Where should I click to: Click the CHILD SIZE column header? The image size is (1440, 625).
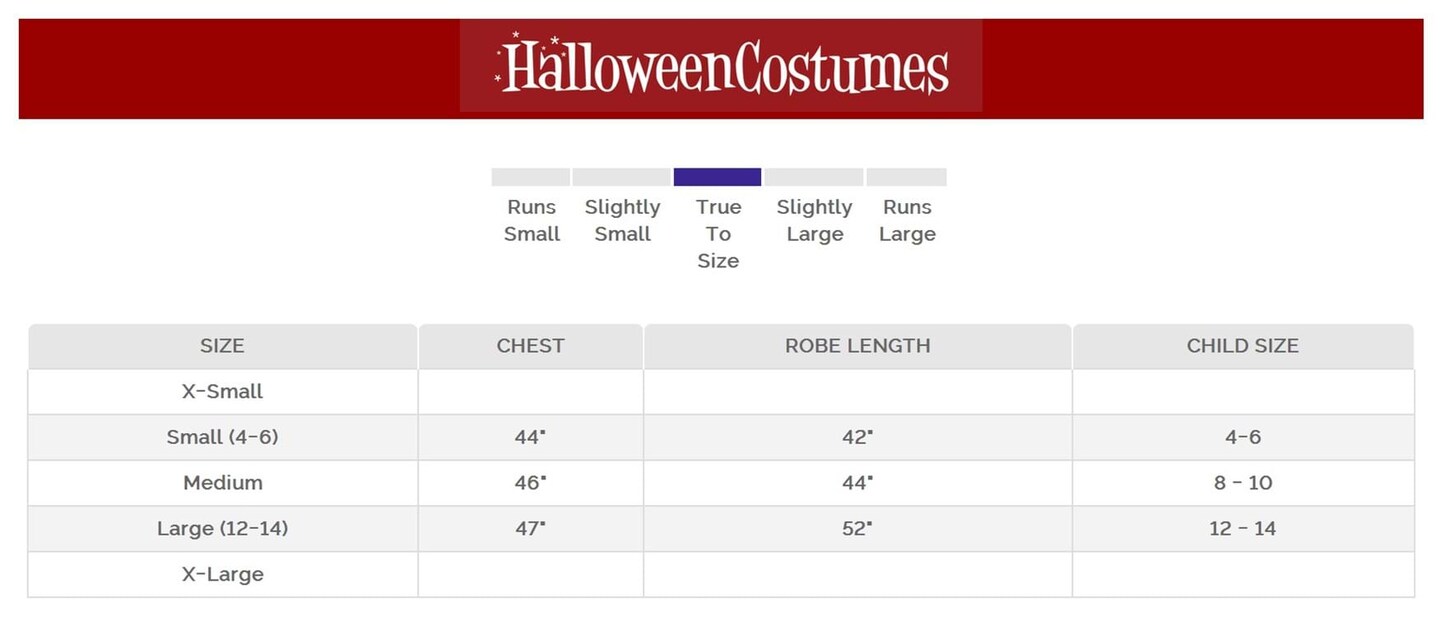tap(1242, 346)
